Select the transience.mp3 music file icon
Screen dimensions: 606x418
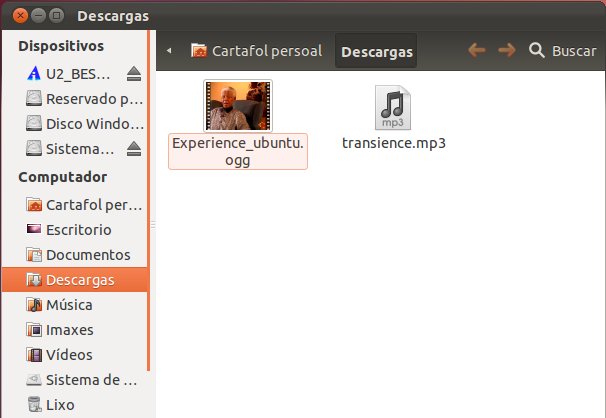pyautogui.click(x=393, y=108)
